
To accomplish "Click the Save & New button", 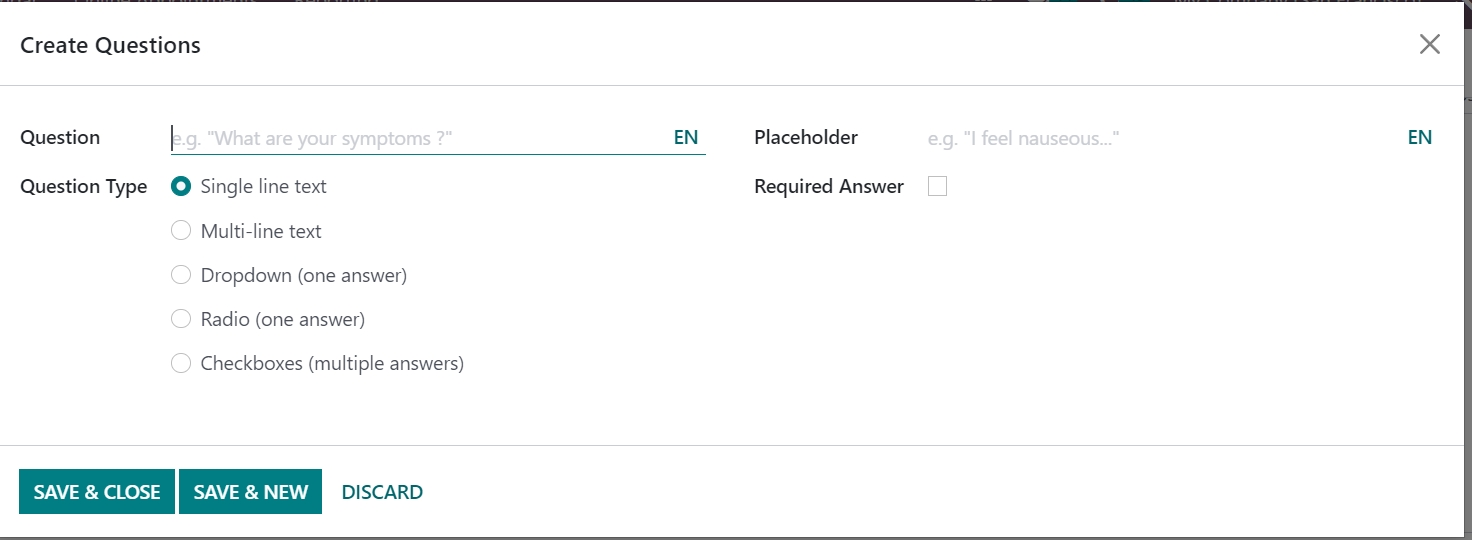I will (250, 492).
